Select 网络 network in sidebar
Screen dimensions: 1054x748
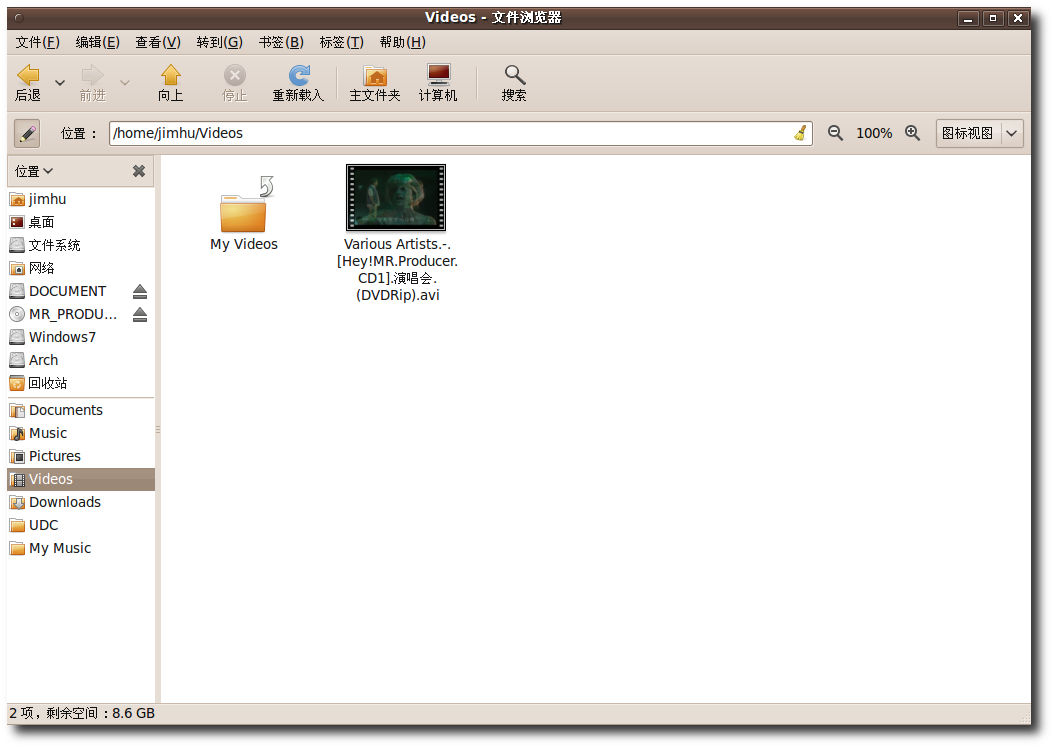(81, 268)
